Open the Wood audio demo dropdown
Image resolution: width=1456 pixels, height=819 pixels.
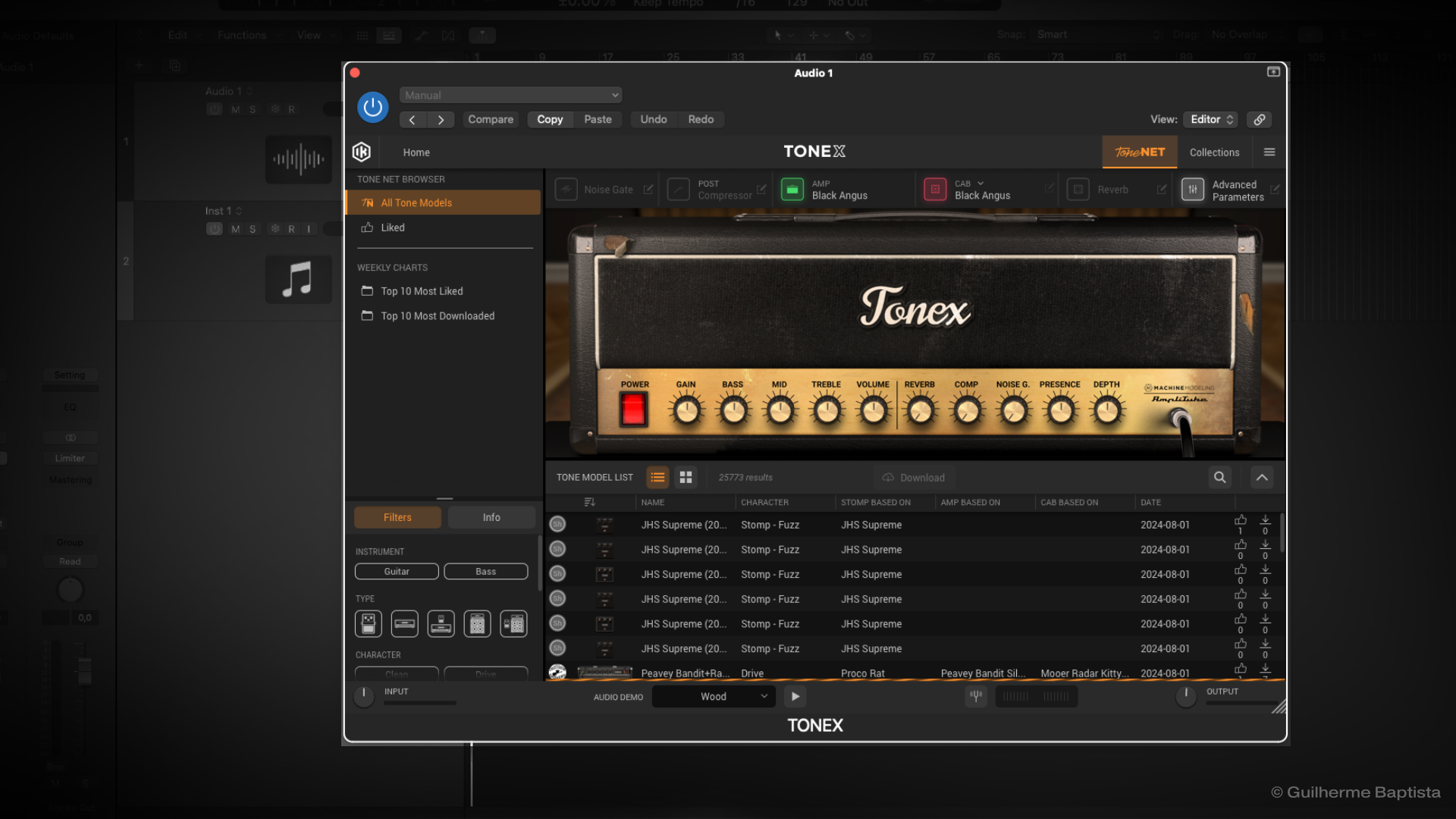pyautogui.click(x=713, y=696)
